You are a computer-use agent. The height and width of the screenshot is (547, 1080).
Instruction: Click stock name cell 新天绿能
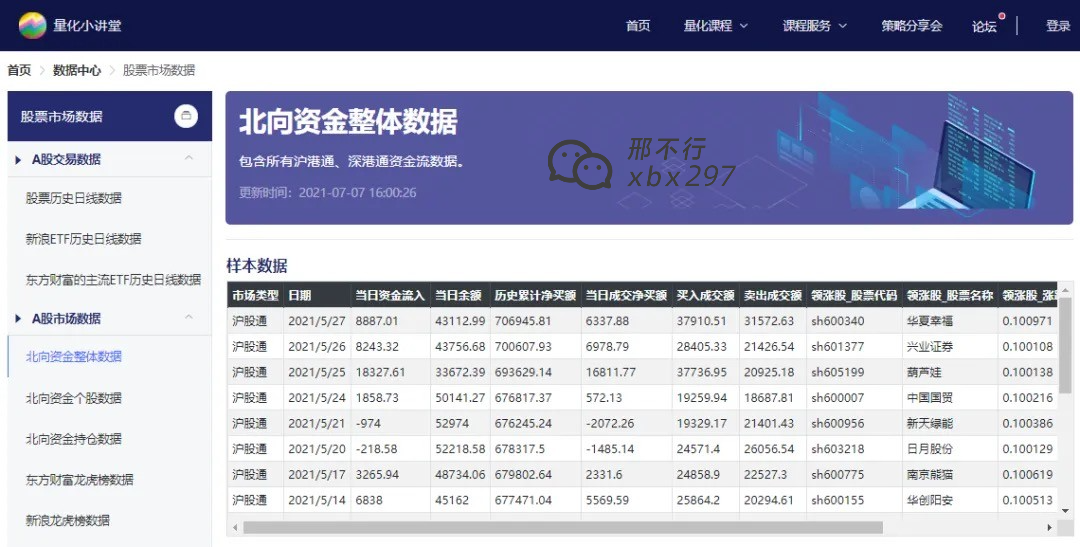pyautogui.click(x=950, y=423)
